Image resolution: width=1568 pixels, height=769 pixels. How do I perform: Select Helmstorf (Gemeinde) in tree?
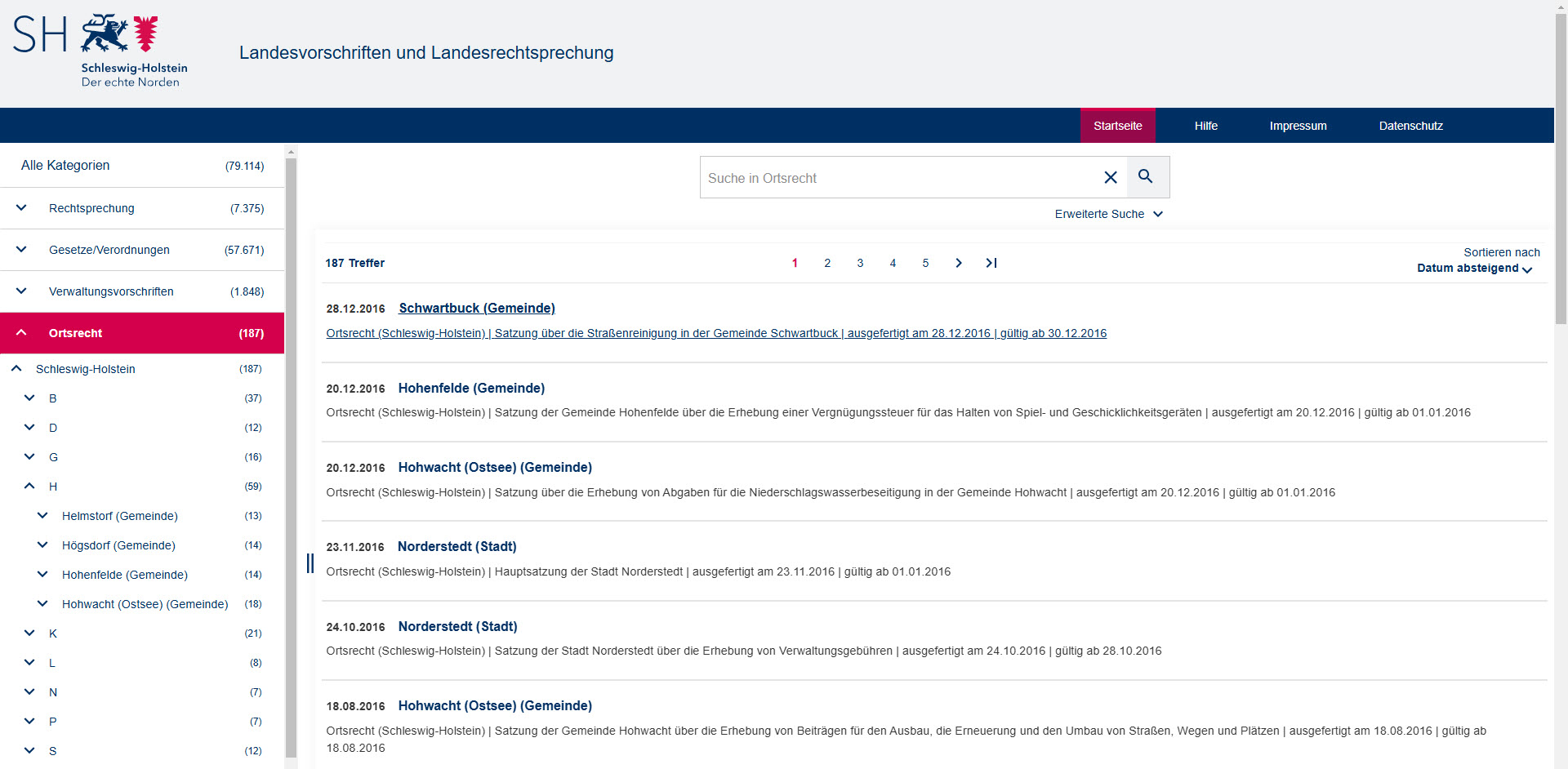(x=120, y=516)
